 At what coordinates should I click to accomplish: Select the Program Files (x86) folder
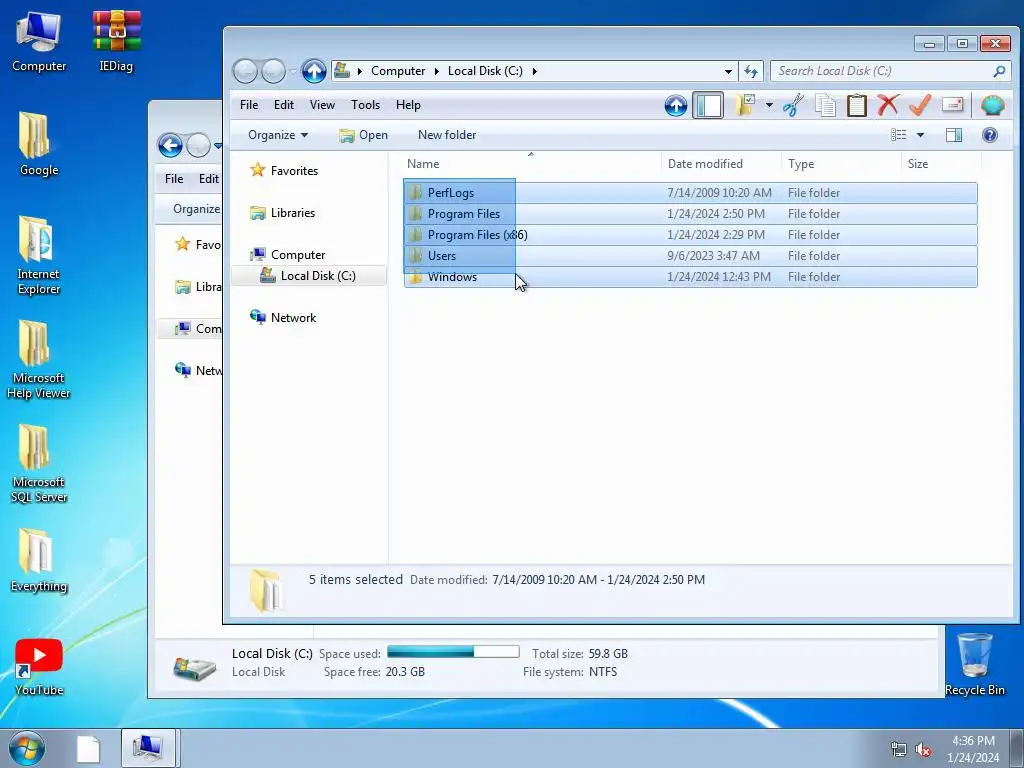690,234
